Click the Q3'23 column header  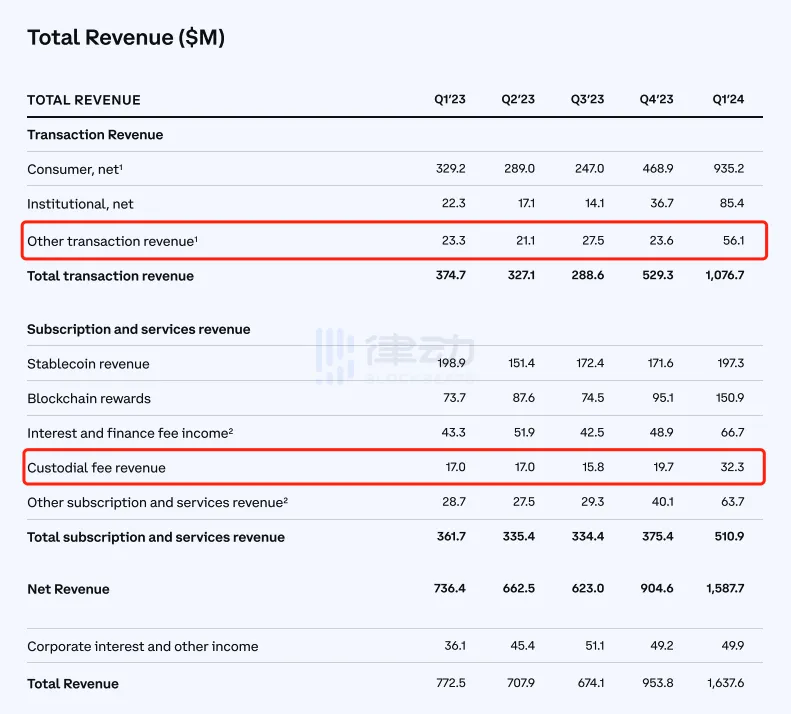pyautogui.click(x=587, y=100)
